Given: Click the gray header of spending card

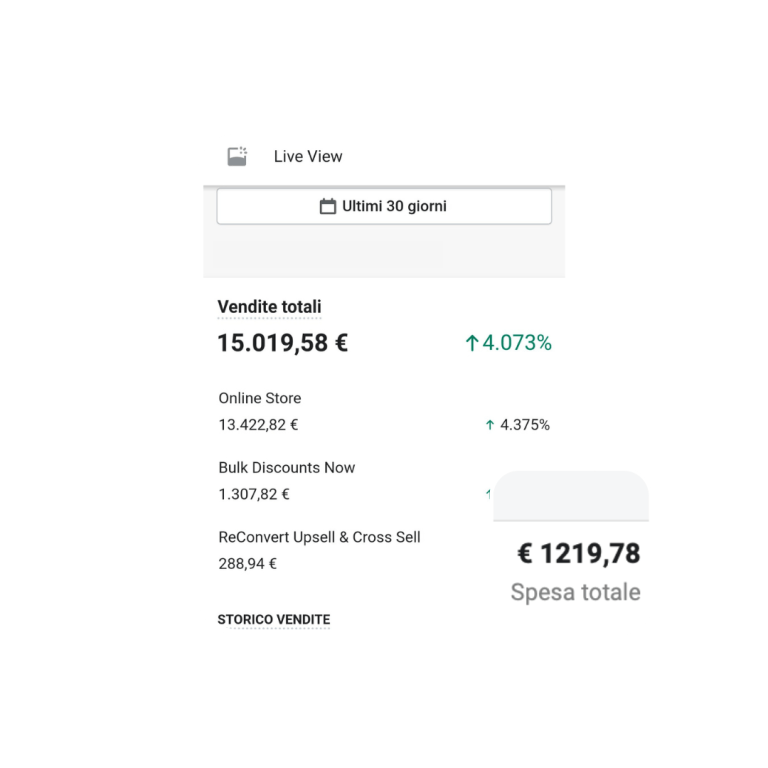Looking at the screenshot, I should [x=572, y=496].
